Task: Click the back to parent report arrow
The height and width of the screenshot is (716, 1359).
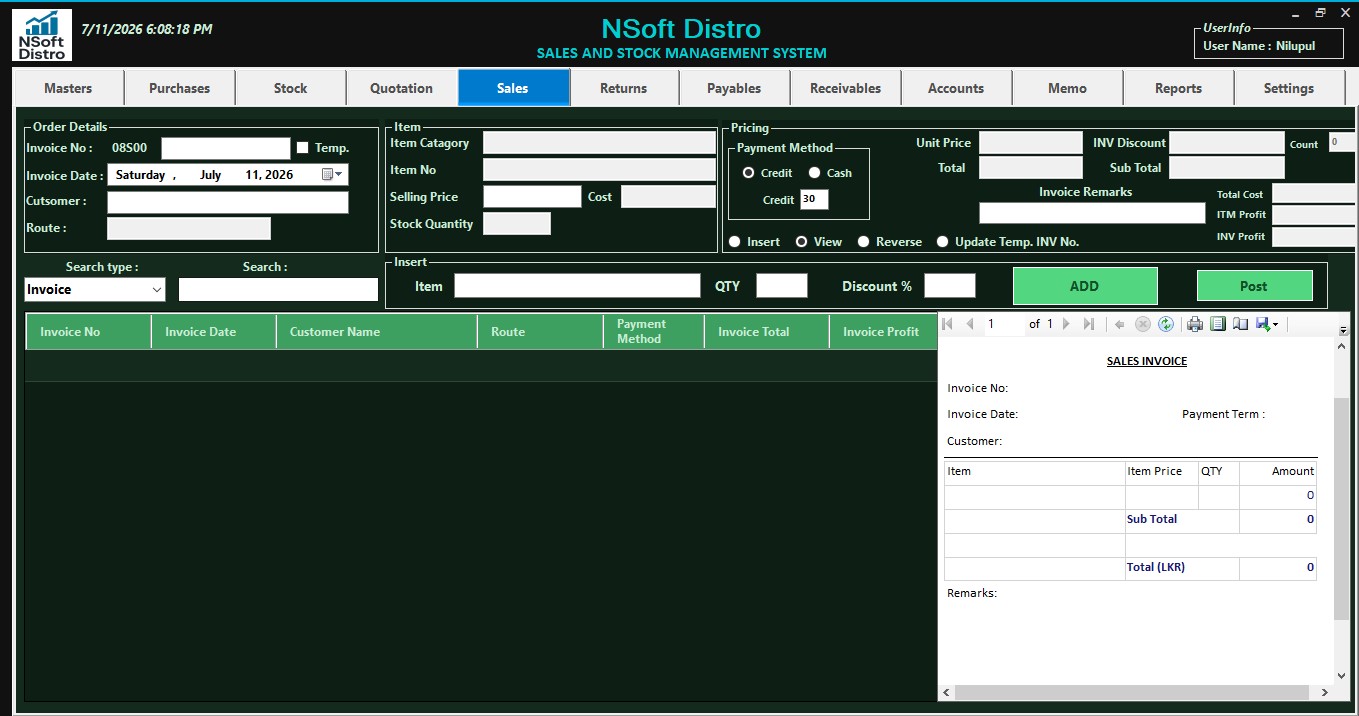Action: click(1119, 324)
